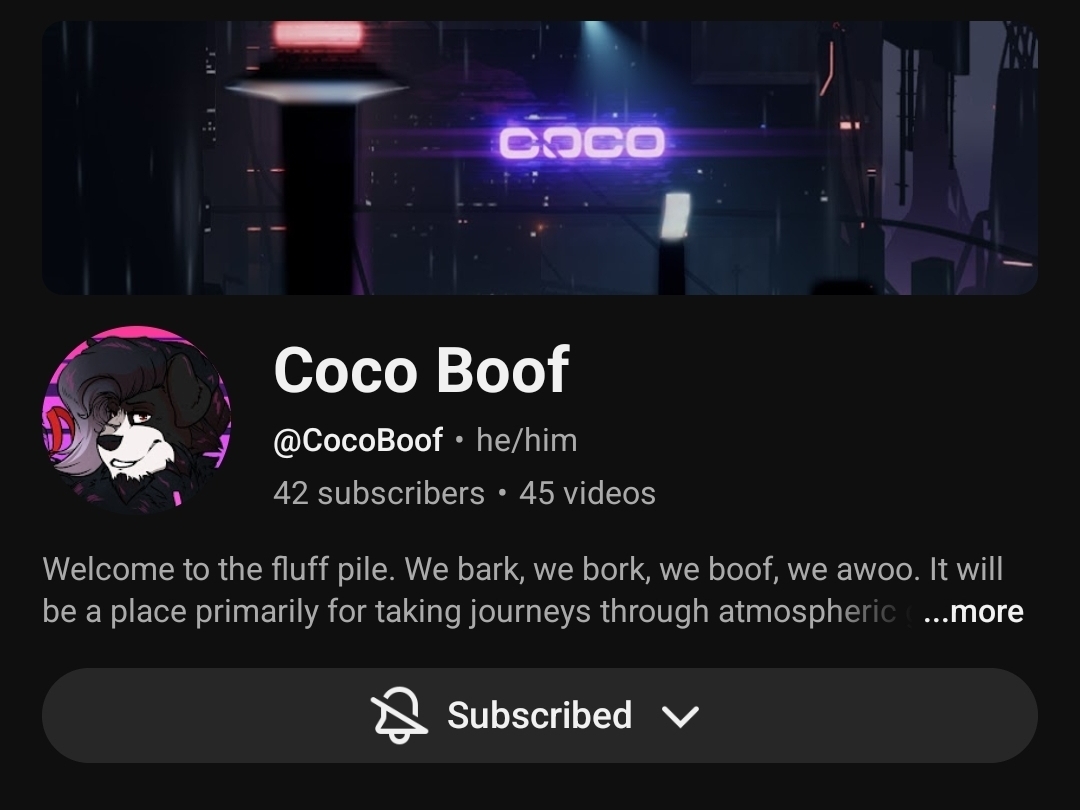The width and height of the screenshot is (1080, 810).
Task: Click the Coco Boof channel title
Action: click(422, 370)
